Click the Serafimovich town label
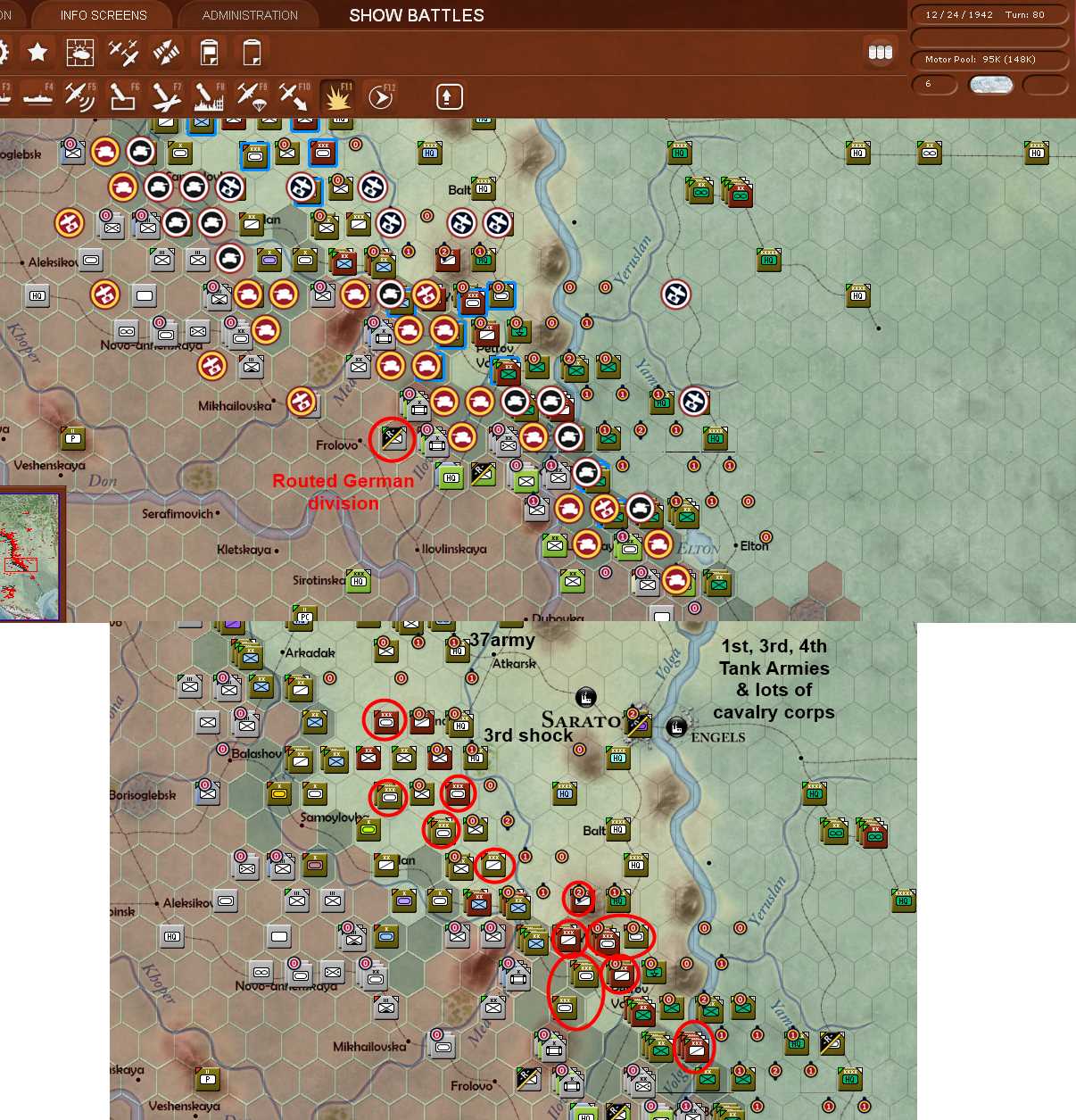This screenshot has height=1120, width=1076. (178, 514)
